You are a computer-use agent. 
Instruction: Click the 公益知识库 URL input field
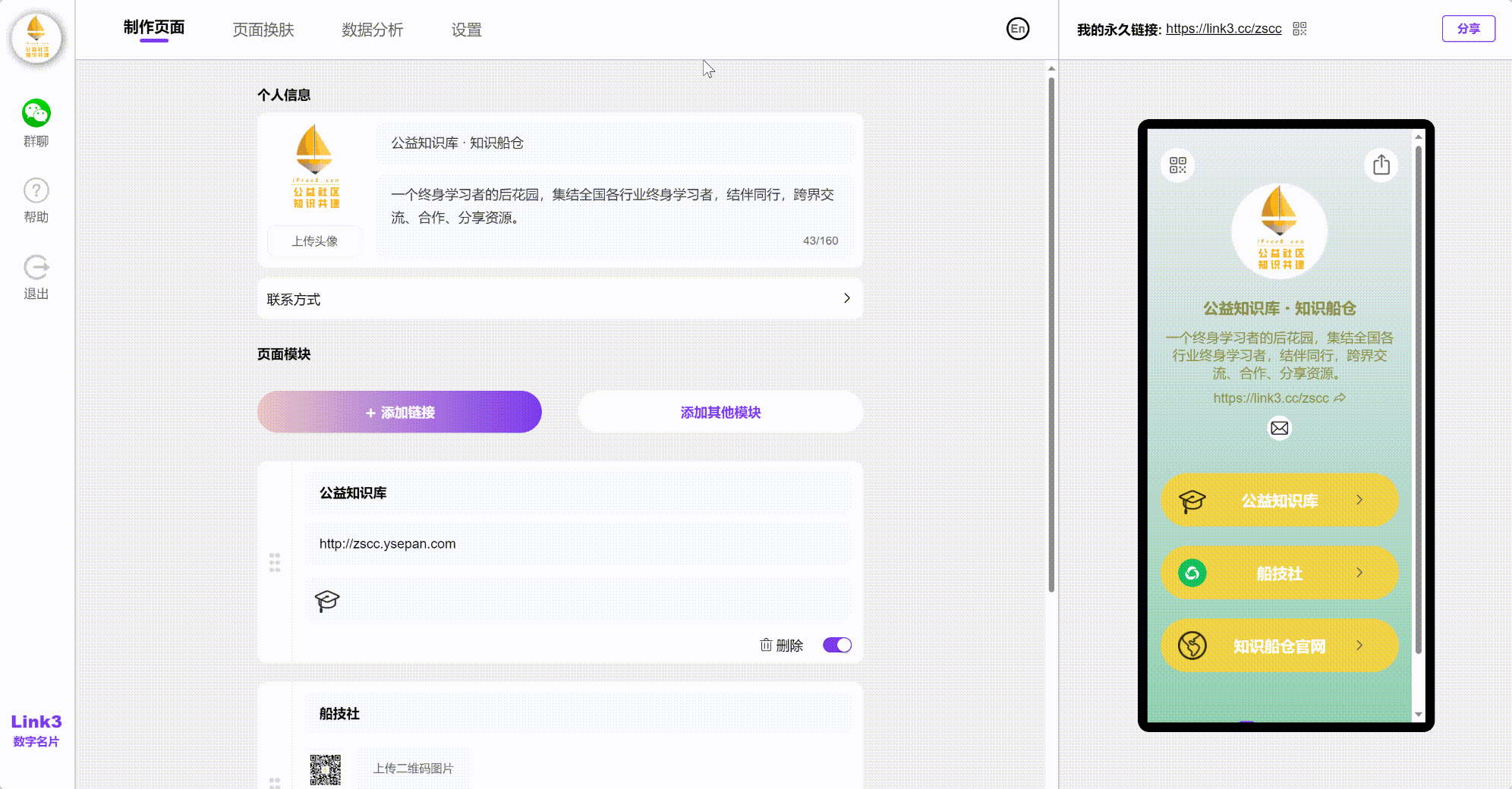[577, 544]
